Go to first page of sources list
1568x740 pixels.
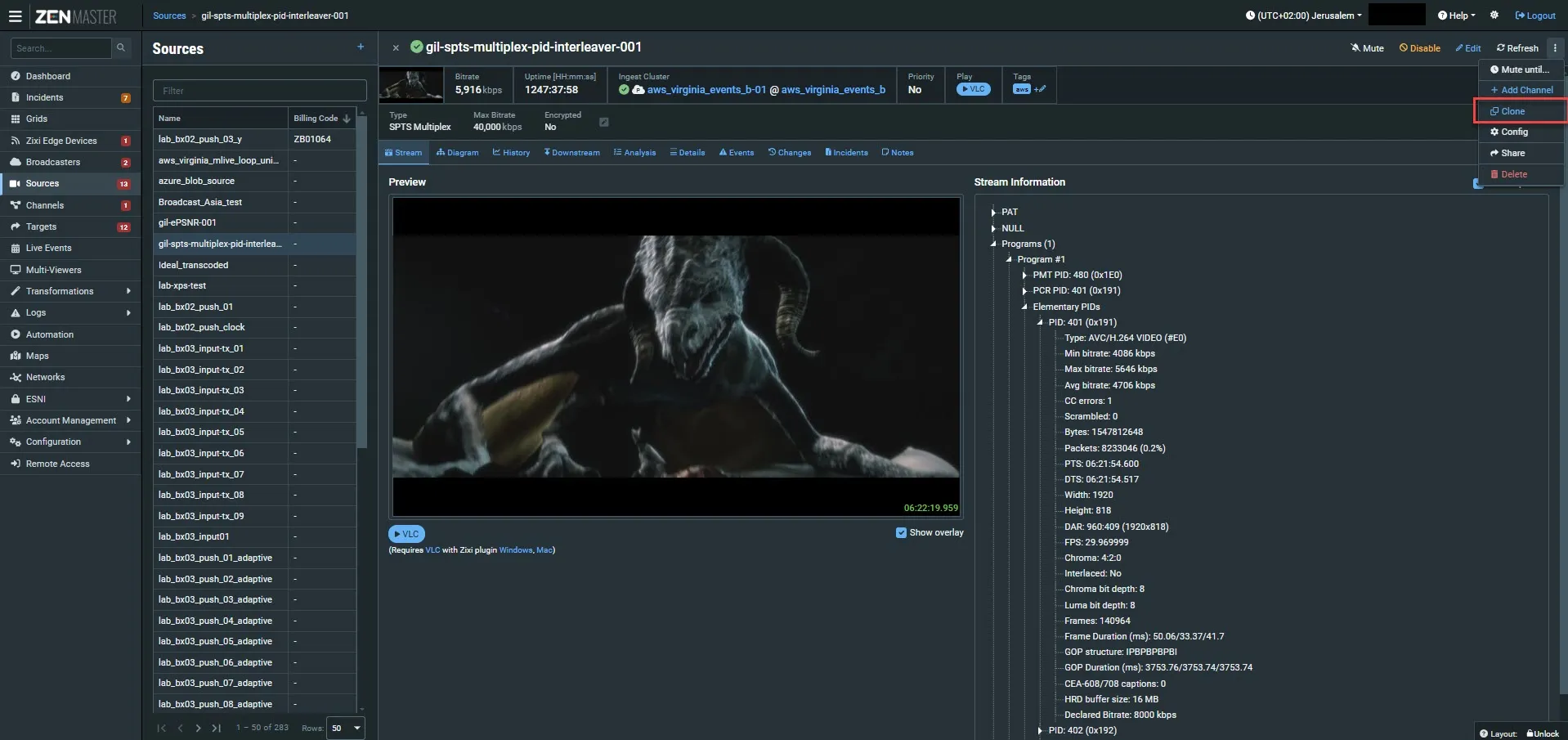pos(162,728)
